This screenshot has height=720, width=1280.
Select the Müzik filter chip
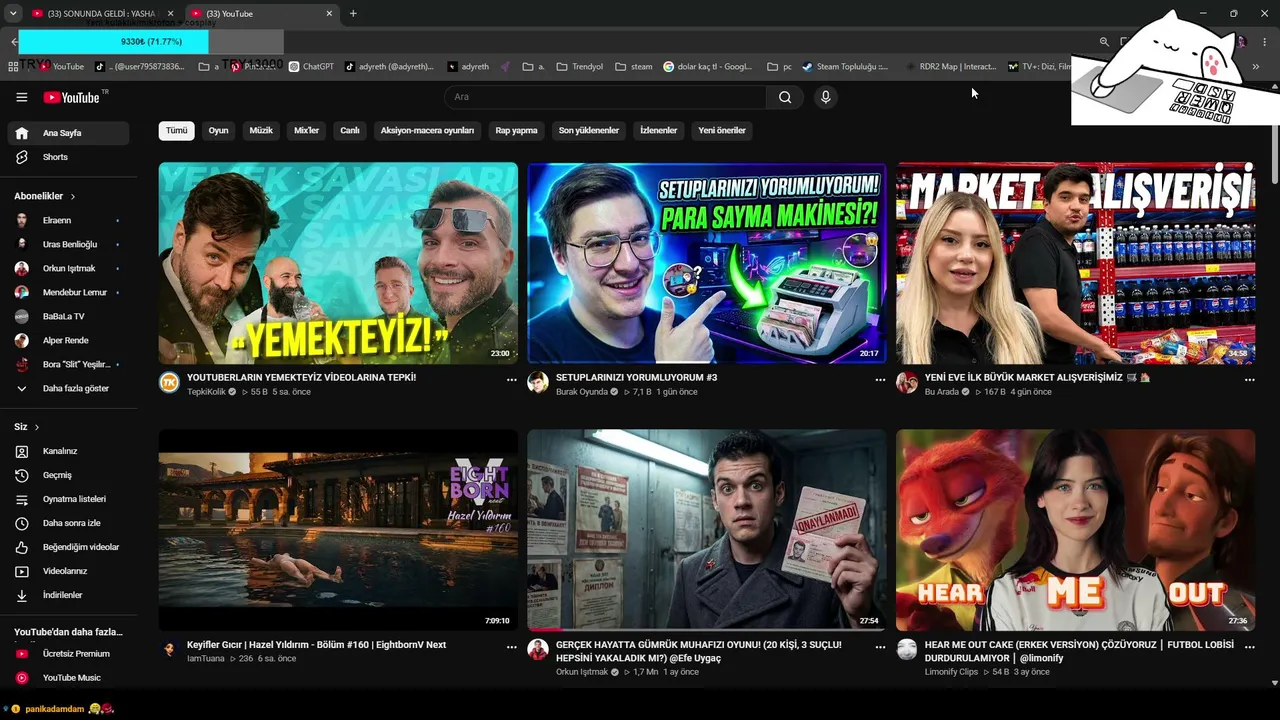click(x=261, y=131)
